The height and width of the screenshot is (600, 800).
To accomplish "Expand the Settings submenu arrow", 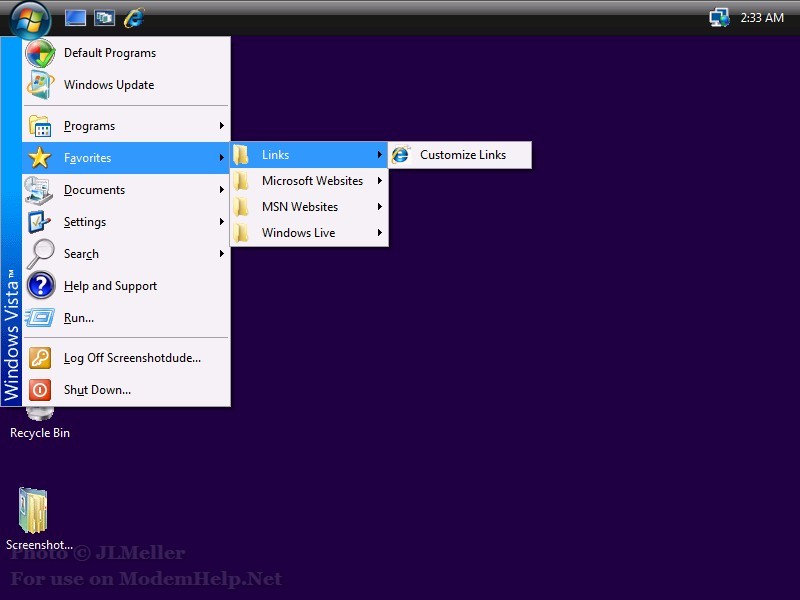I will coord(221,221).
